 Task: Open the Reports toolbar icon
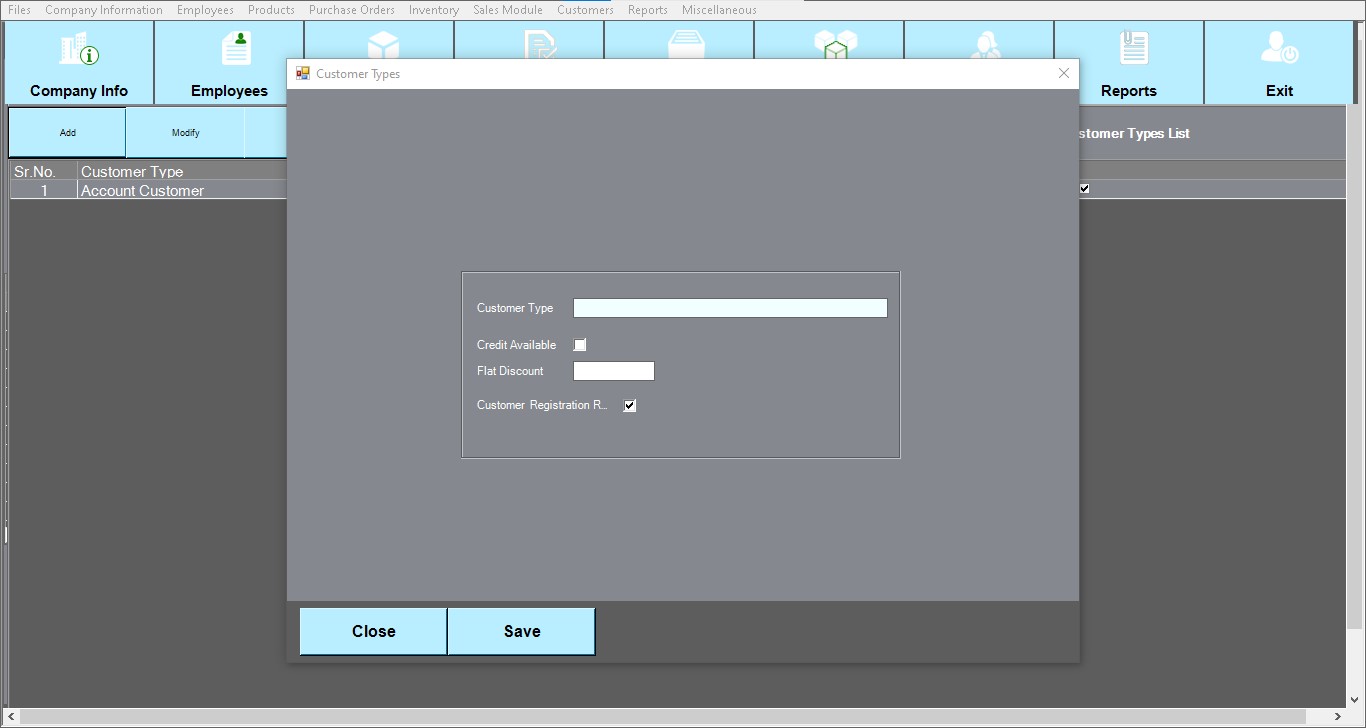(1133, 50)
